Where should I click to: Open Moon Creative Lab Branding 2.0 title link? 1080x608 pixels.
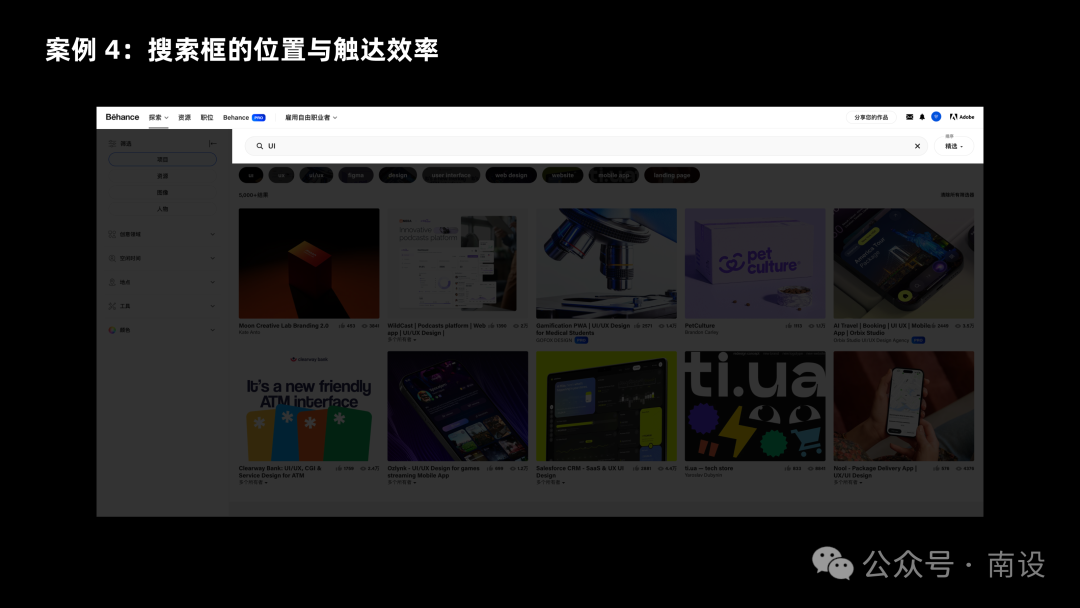click(284, 326)
